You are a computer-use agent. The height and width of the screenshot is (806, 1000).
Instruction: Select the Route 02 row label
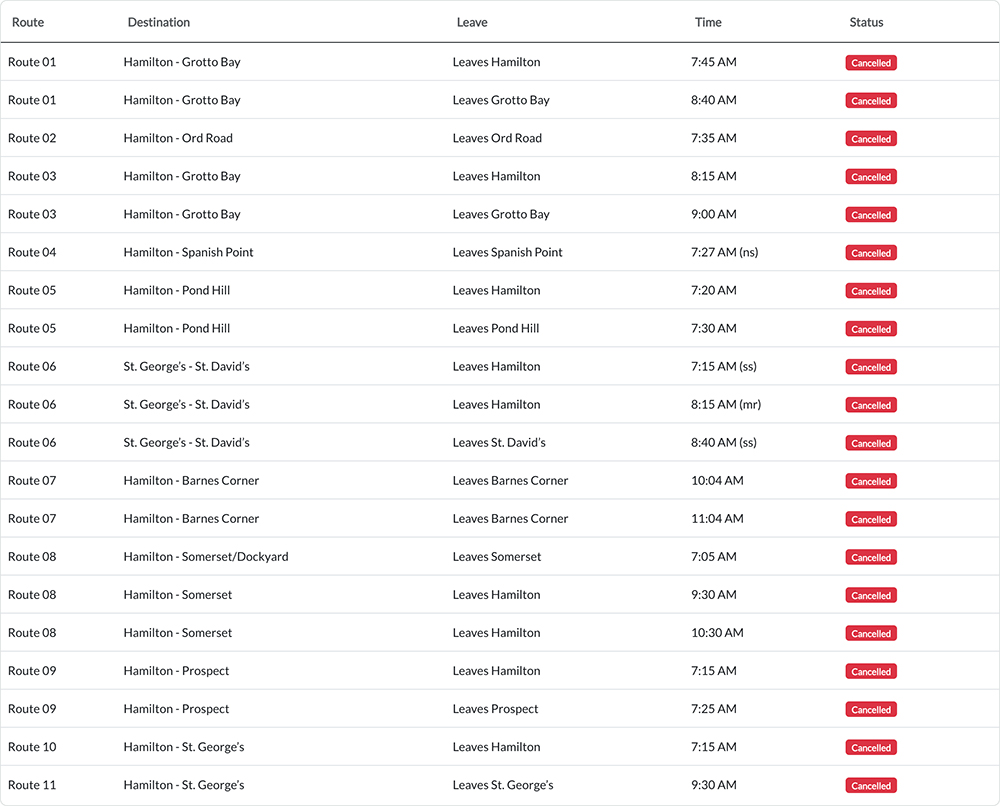point(32,138)
